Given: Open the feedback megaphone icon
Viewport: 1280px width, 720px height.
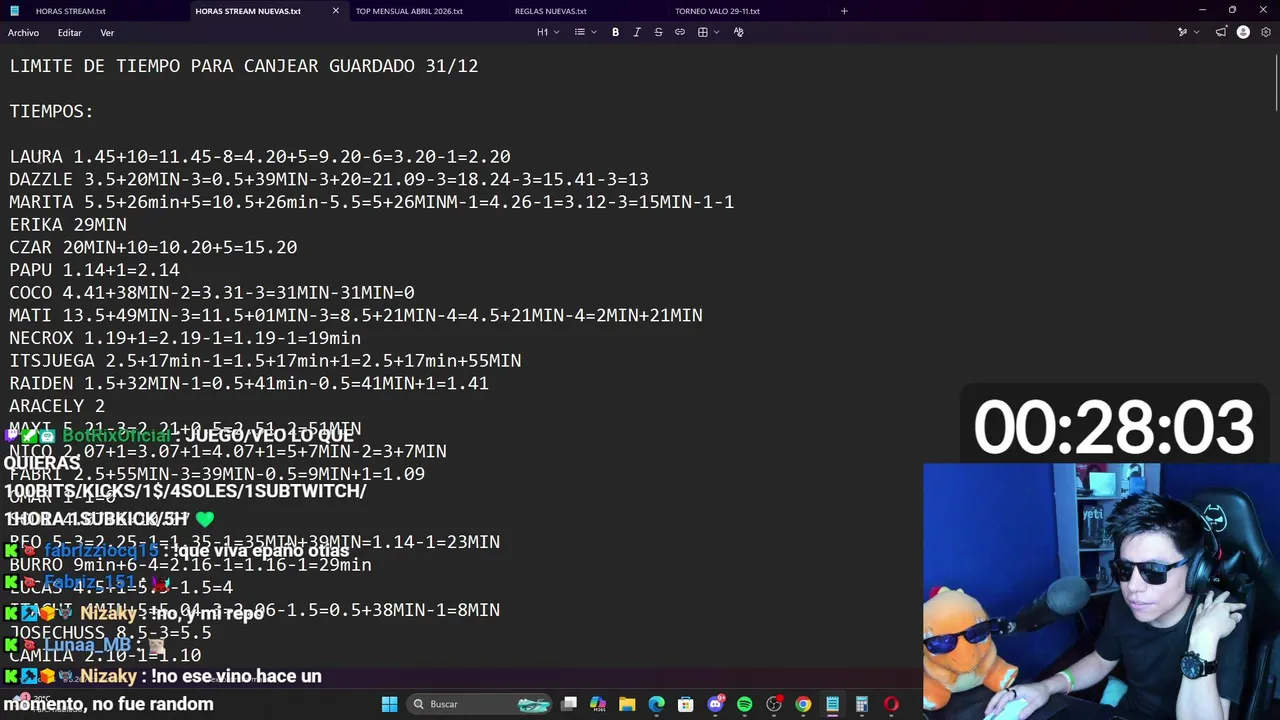Looking at the screenshot, I should (x=1221, y=32).
